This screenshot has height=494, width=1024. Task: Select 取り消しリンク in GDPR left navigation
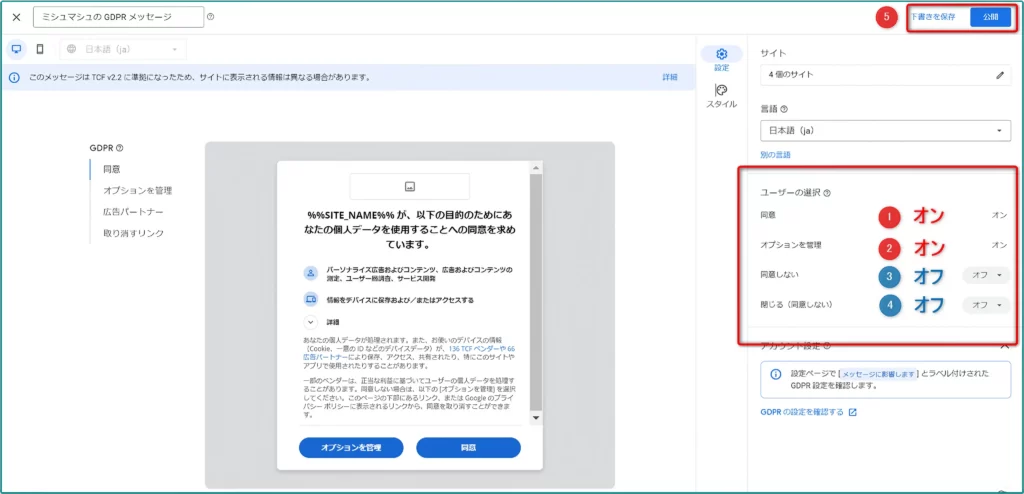tap(133, 233)
